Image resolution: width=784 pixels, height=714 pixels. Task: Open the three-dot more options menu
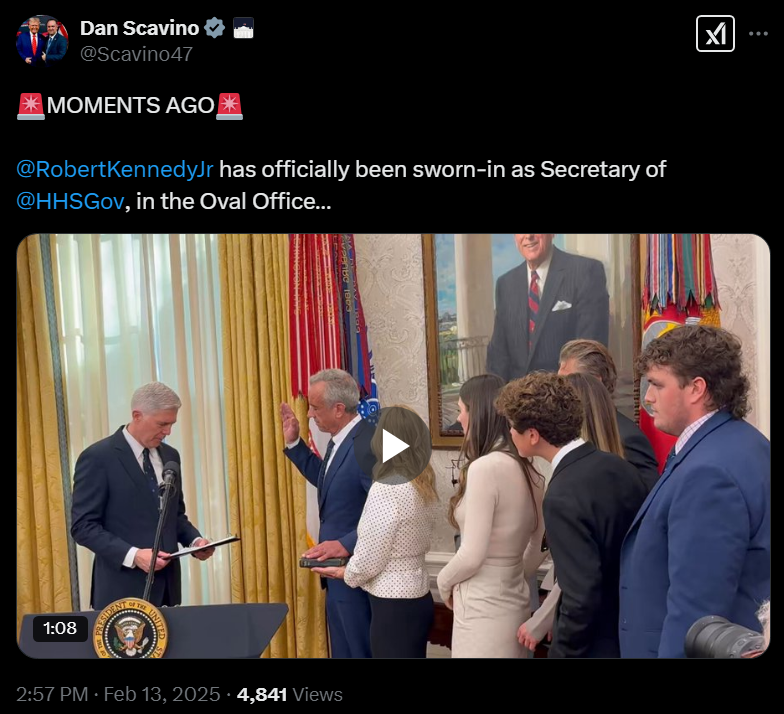(x=758, y=34)
